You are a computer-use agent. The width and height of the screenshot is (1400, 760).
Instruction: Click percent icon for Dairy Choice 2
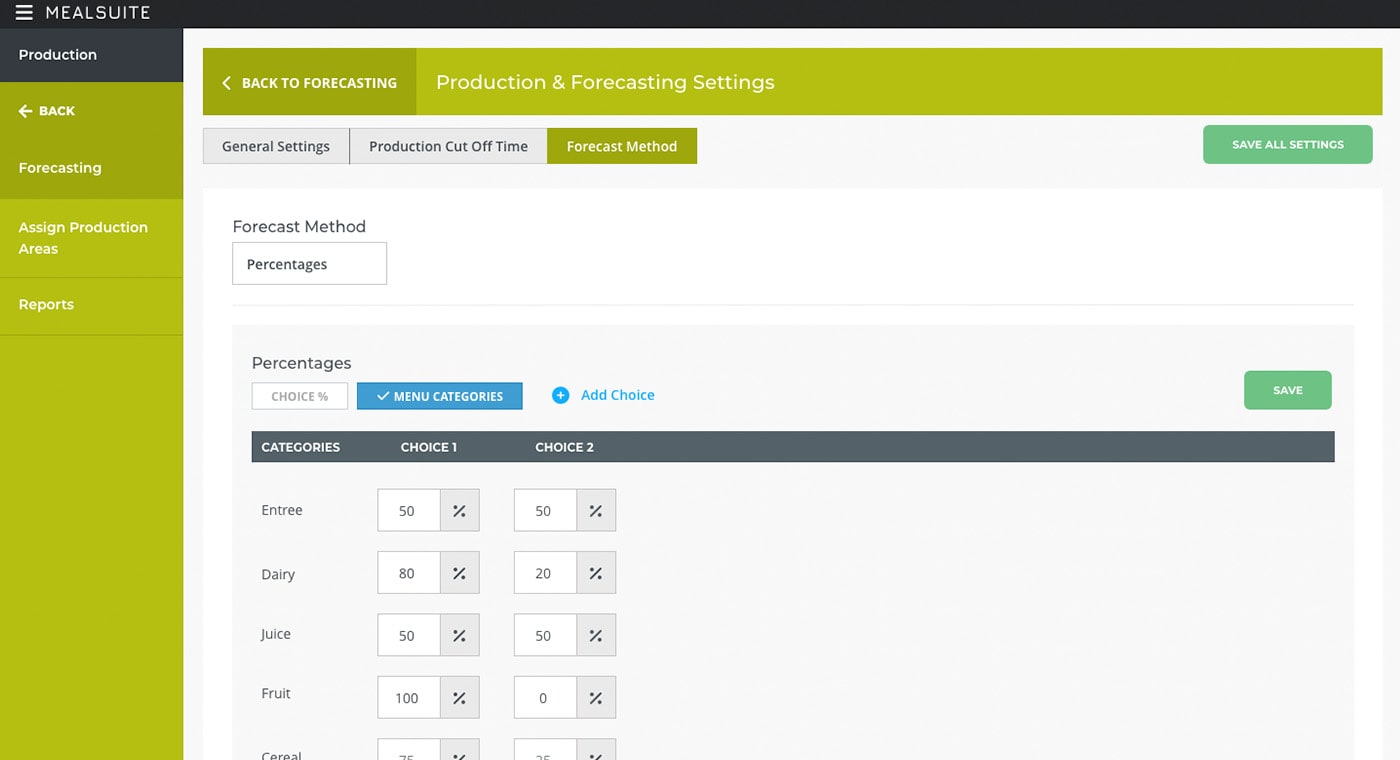pos(595,573)
